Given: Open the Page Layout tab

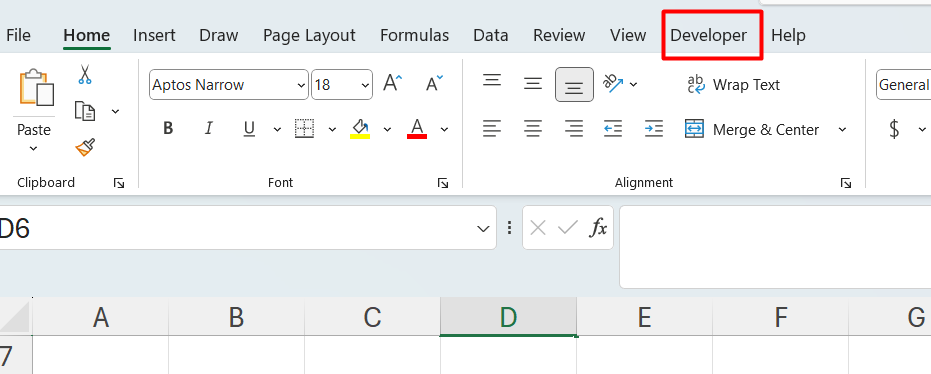Looking at the screenshot, I should click(309, 35).
